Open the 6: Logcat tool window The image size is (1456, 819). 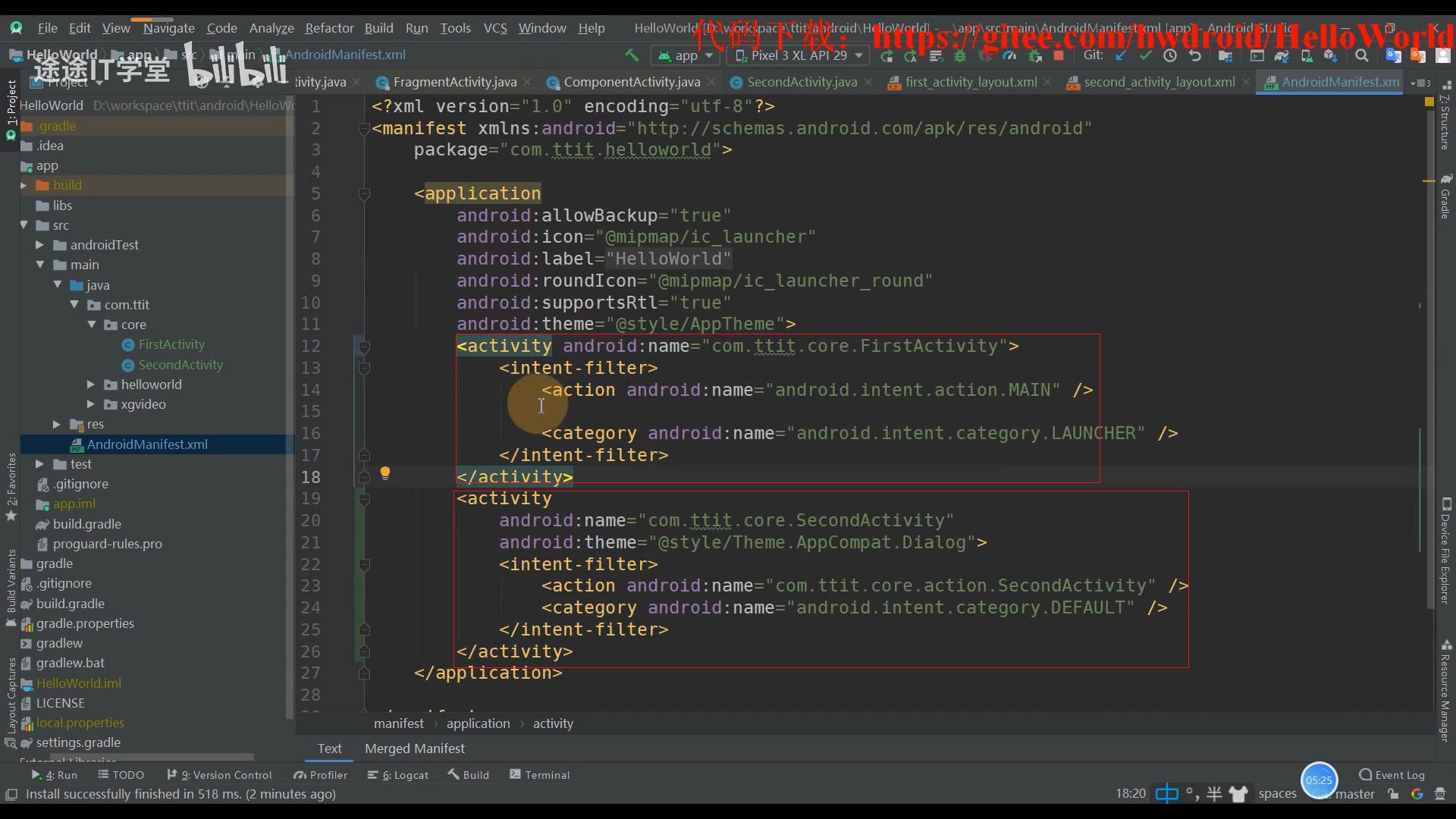pyautogui.click(x=398, y=775)
